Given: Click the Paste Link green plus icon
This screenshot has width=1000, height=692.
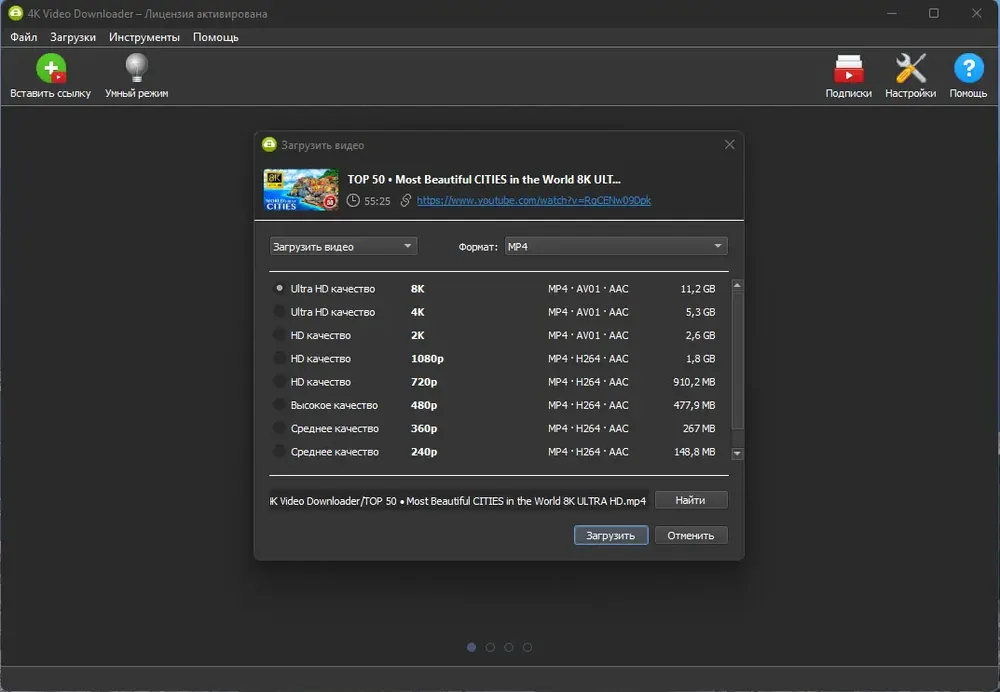Looking at the screenshot, I should (51, 68).
